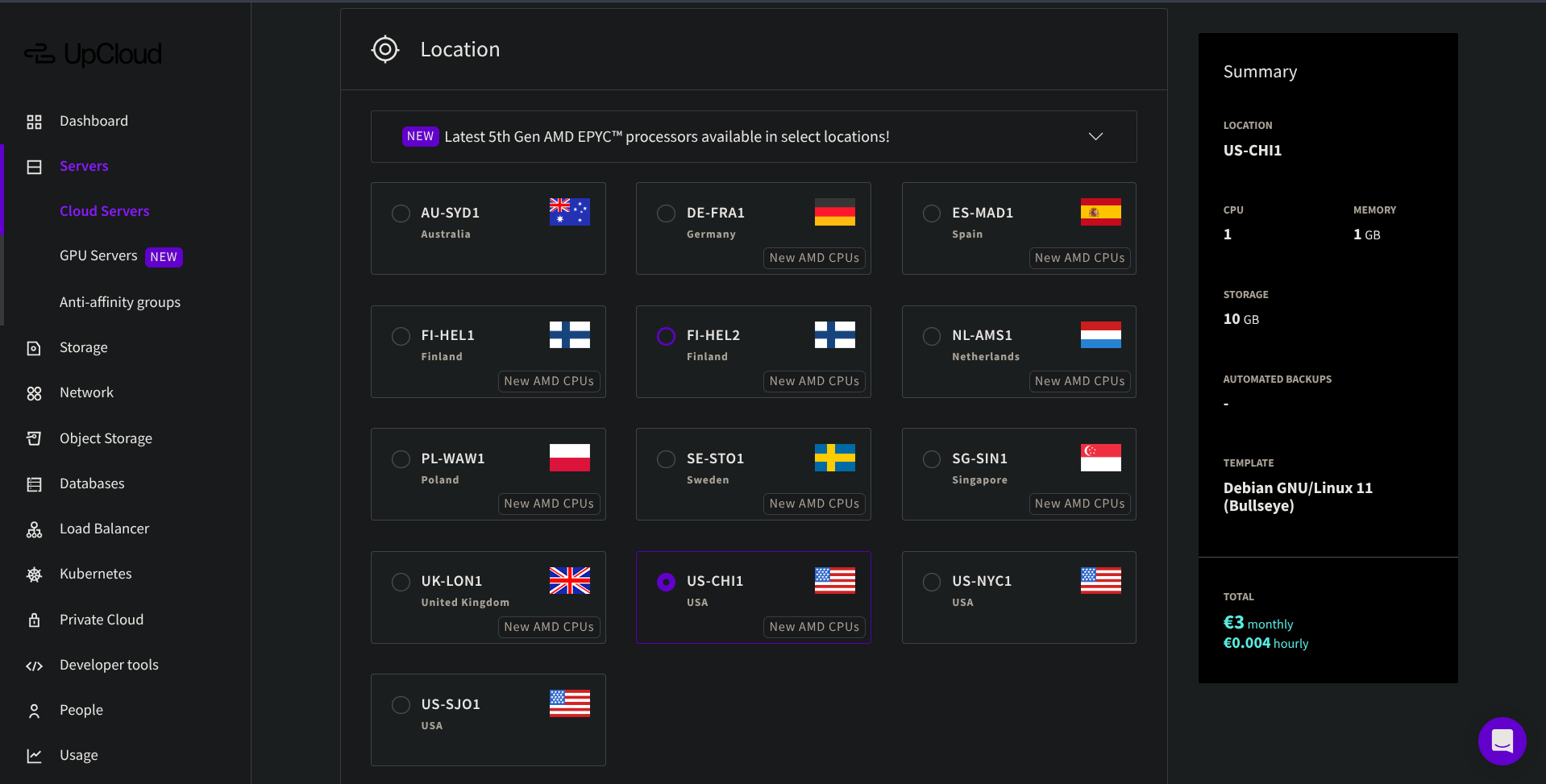This screenshot has width=1546, height=784.
Task: Click the Network sidebar icon
Action: tap(34, 393)
